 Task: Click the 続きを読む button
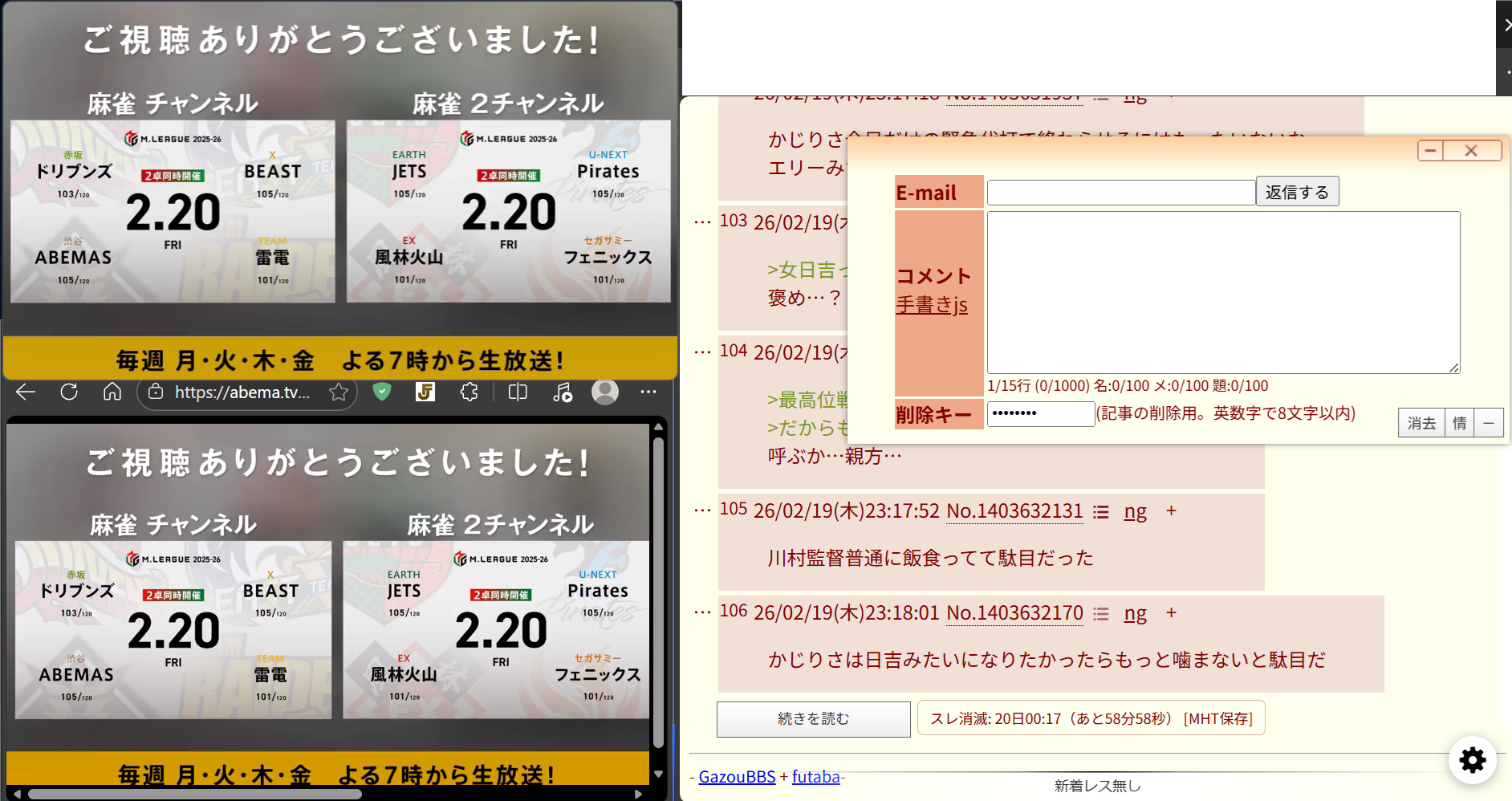click(813, 718)
